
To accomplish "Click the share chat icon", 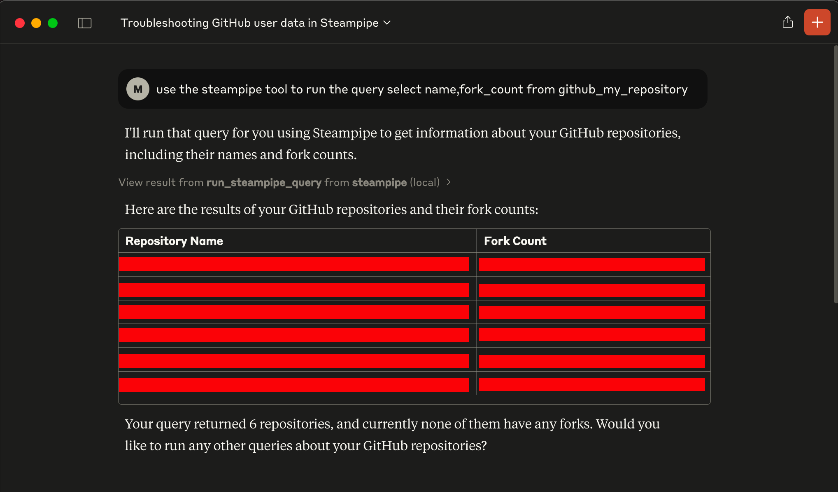I will [788, 22].
